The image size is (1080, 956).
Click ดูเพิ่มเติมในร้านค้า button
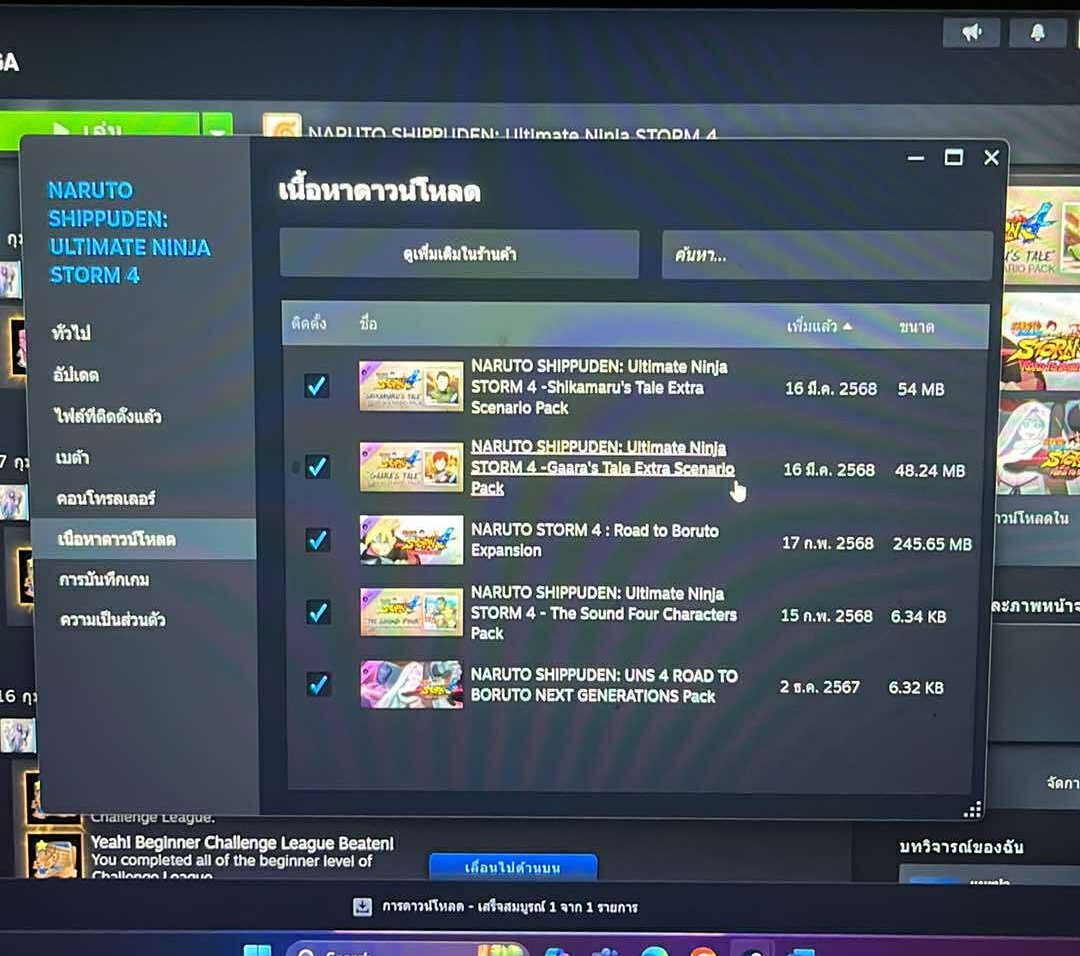[459, 254]
